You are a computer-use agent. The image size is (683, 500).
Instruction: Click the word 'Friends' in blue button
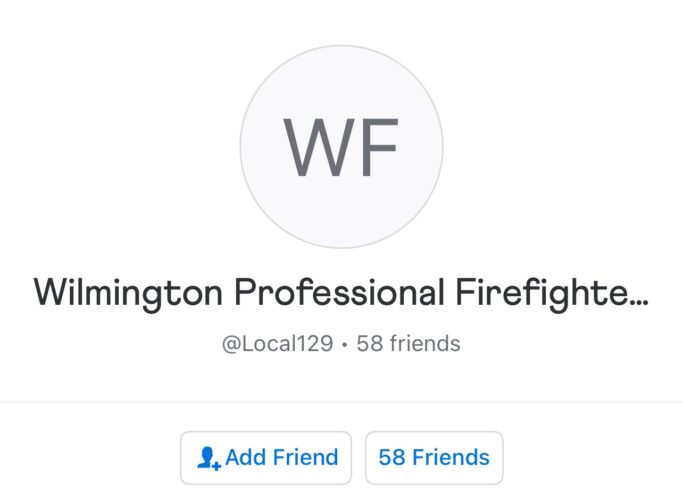[451, 458]
